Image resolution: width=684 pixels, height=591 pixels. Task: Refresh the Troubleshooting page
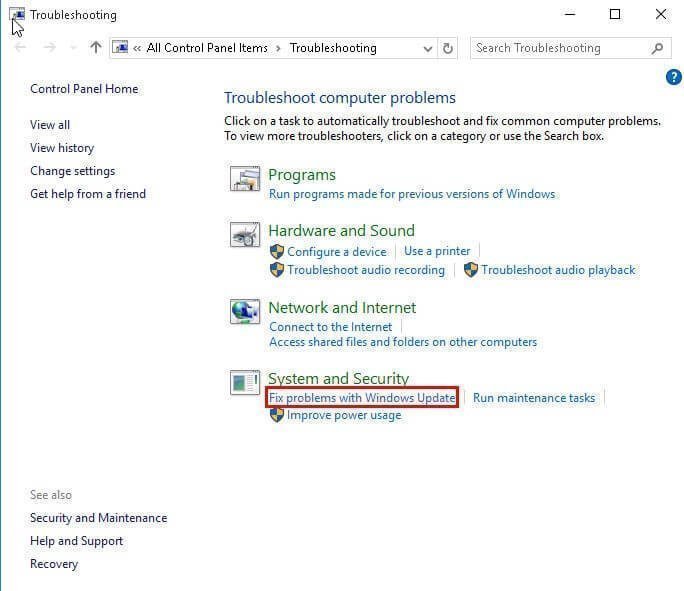(448, 48)
